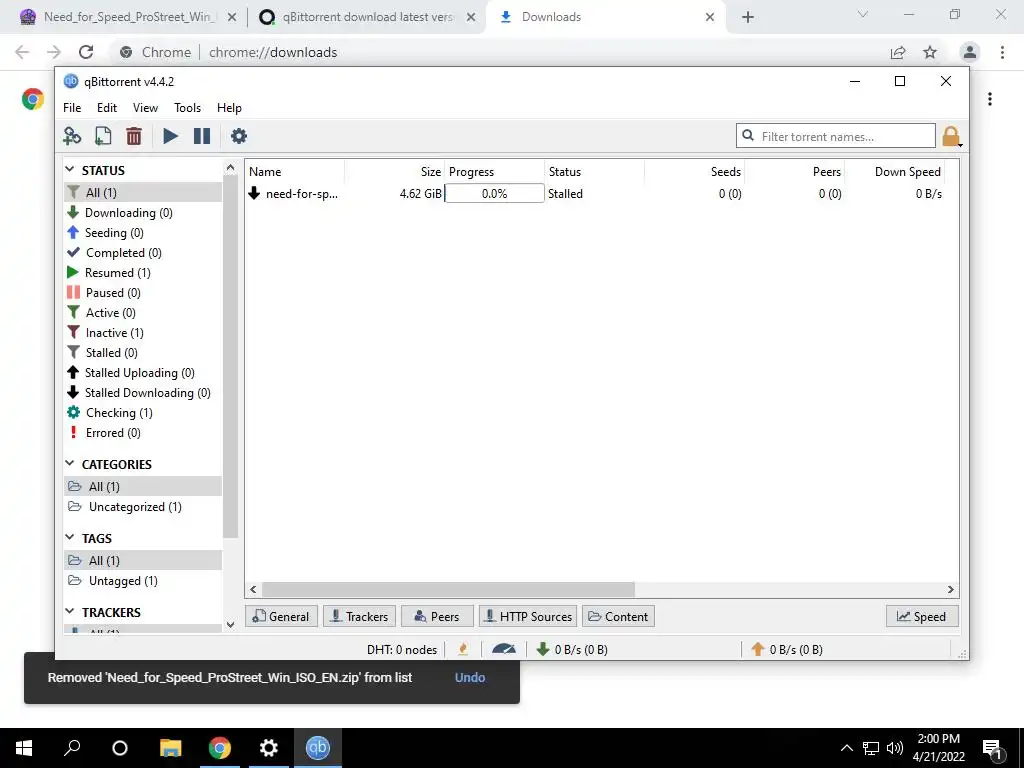Click the Speed graph button
Image resolution: width=1024 pixels, height=768 pixels.
tap(921, 616)
